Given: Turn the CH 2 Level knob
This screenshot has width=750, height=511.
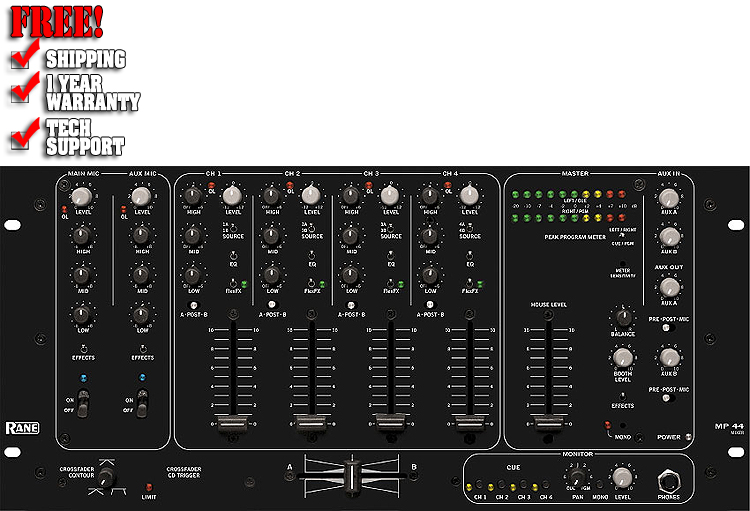Looking at the screenshot, I should pyautogui.click(x=311, y=195).
